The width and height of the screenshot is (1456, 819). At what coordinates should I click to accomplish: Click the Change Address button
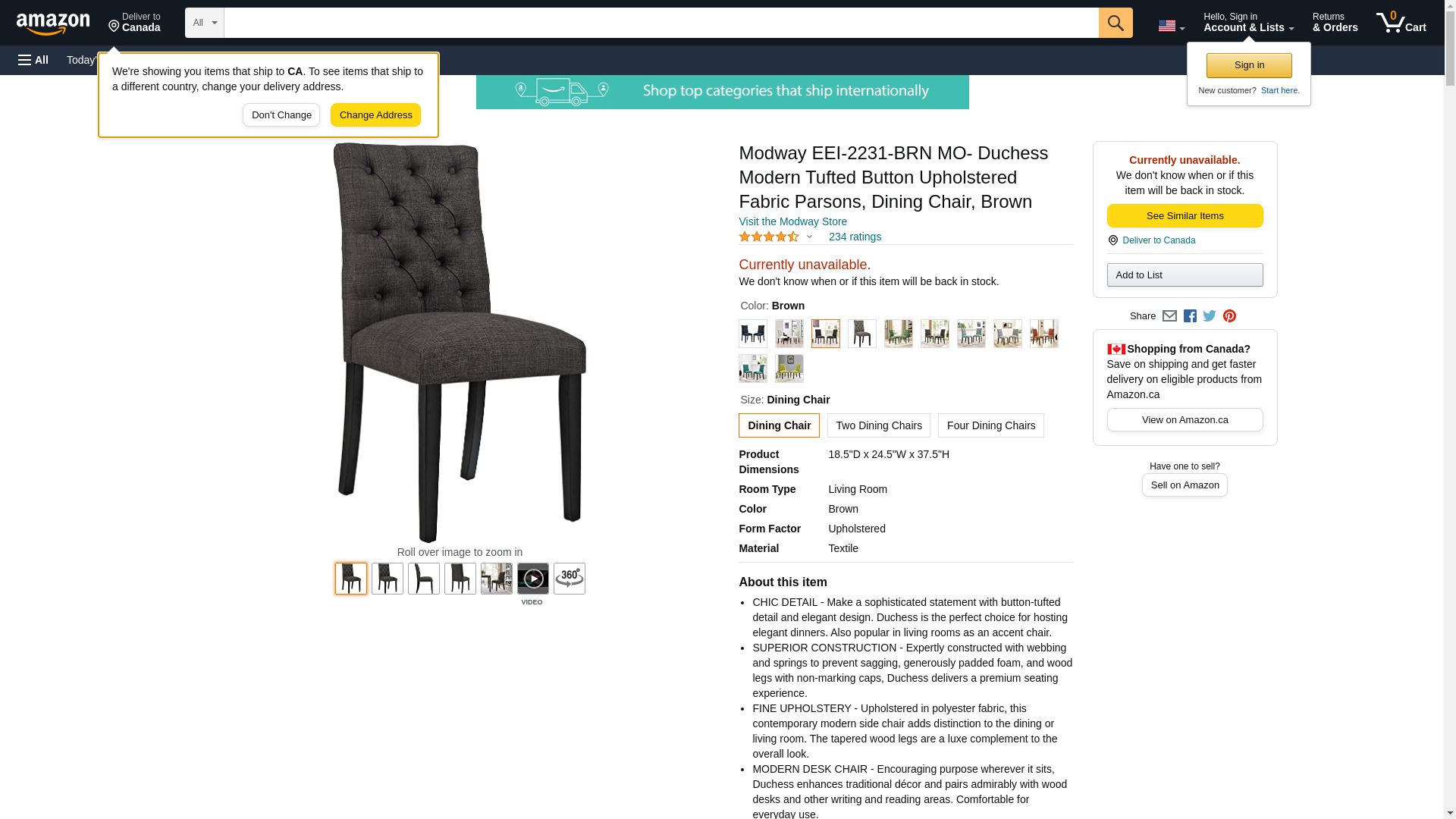click(x=375, y=115)
